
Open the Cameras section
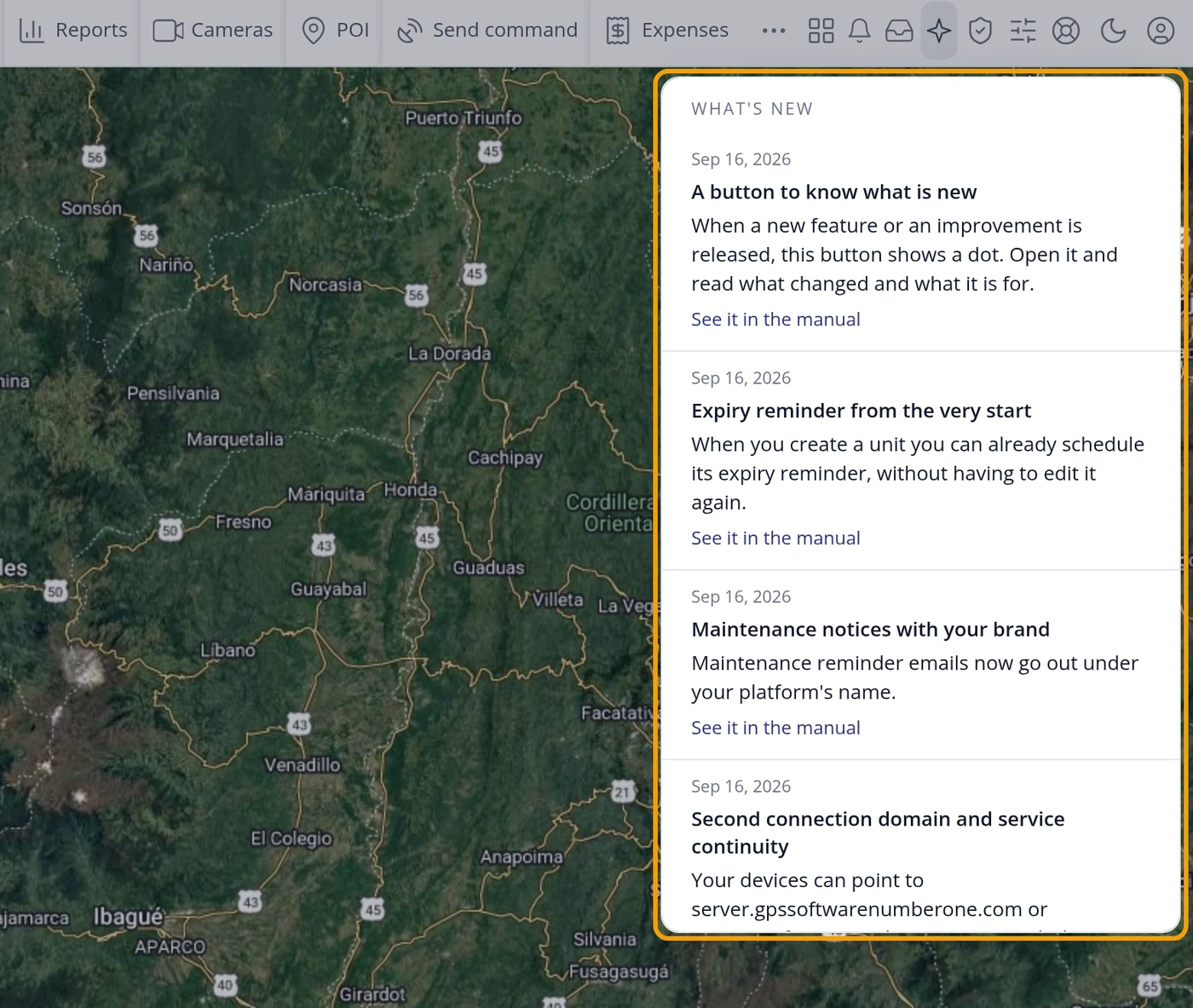pyautogui.click(x=213, y=31)
